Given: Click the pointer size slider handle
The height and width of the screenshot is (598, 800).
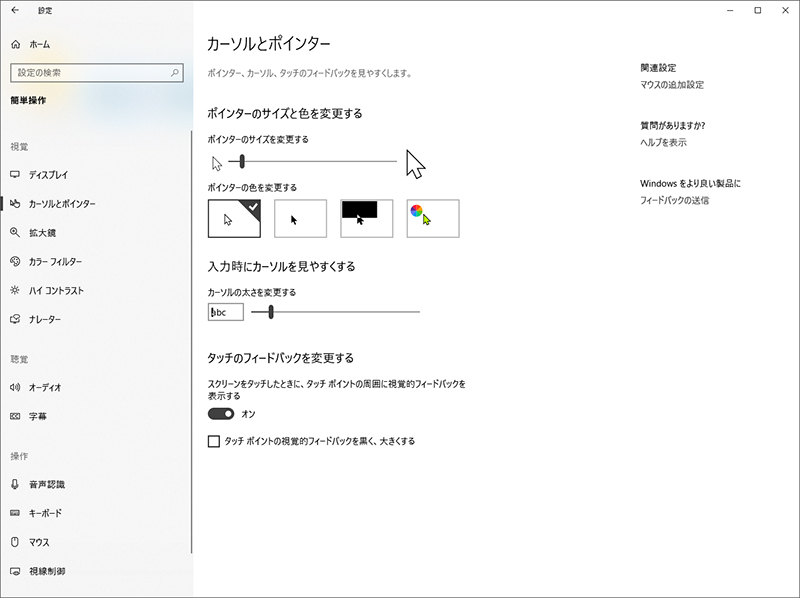Looking at the screenshot, I should [242, 162].
